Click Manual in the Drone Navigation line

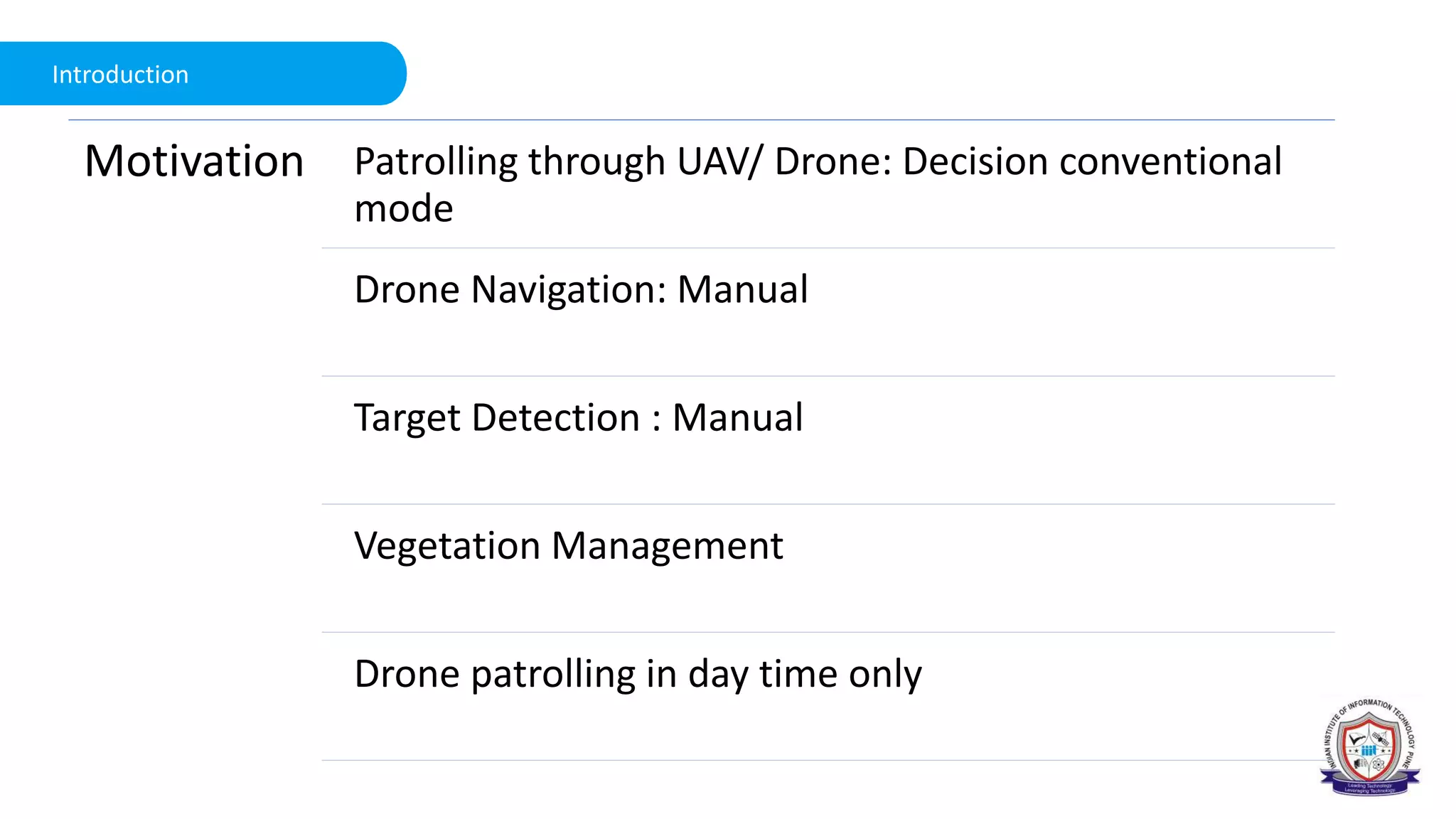[x=742, y=289]
